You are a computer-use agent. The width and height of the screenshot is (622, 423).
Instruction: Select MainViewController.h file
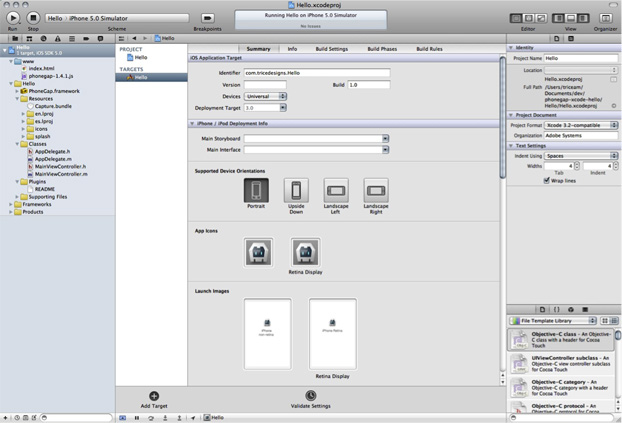[x=60, y=167]
